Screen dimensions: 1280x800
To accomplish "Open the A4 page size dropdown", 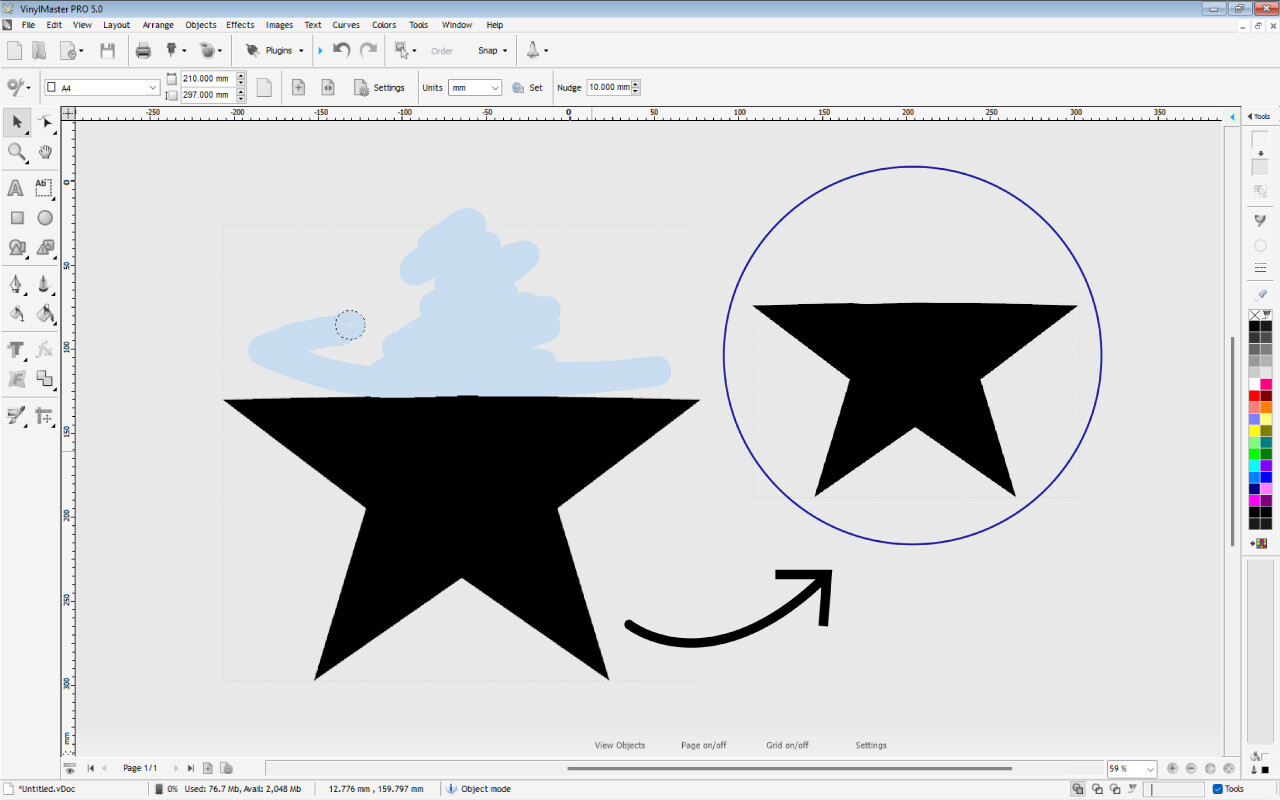I will (x=154, y=88).
